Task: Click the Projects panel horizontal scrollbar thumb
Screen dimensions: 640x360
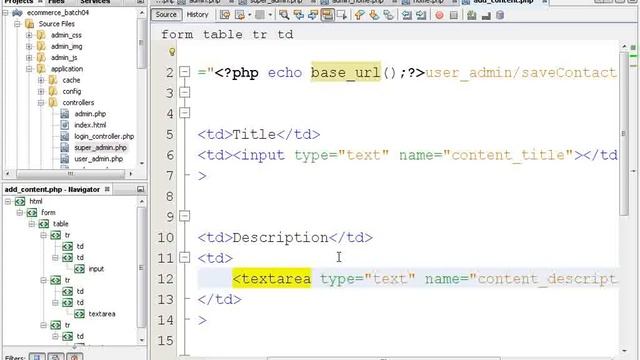Action: [70, 173]
